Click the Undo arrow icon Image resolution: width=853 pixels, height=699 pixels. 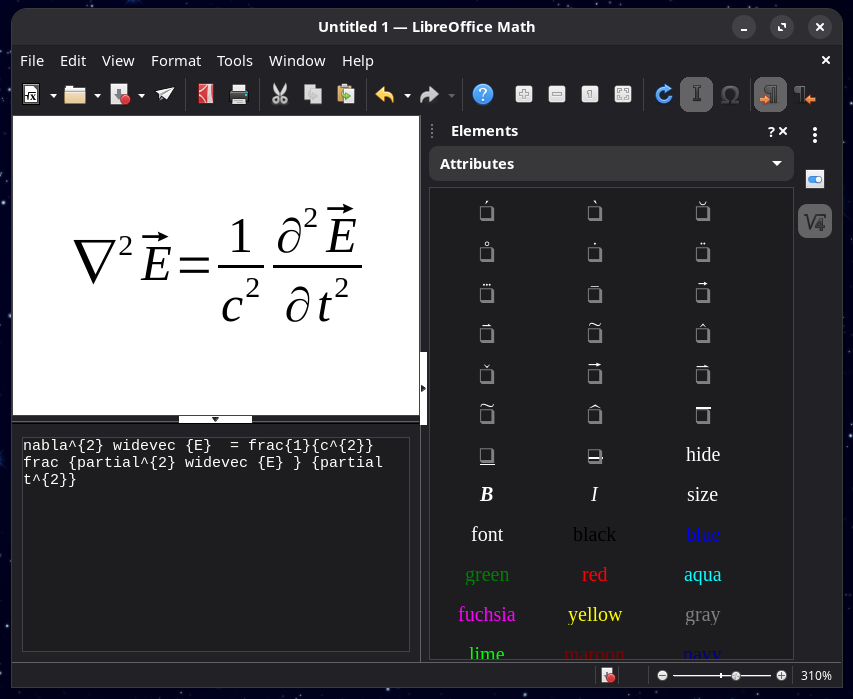click(384, 95)
